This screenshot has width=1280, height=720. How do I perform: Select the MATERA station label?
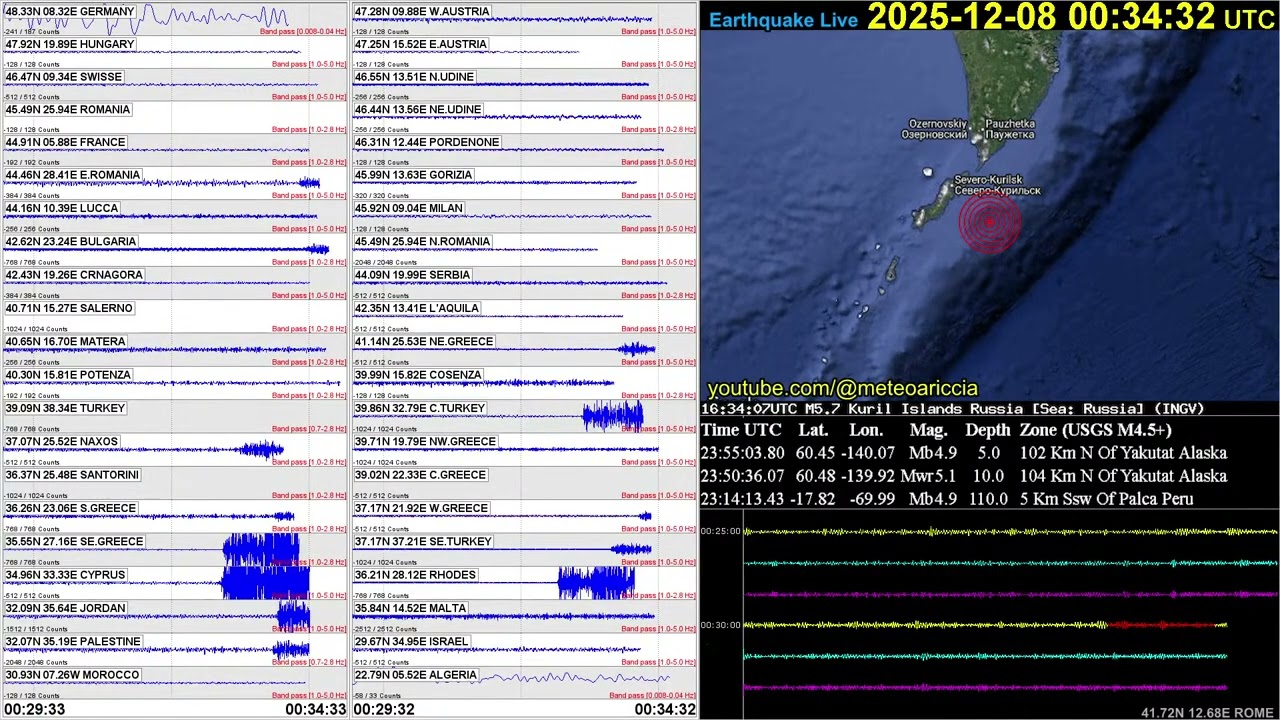point(65,342)
